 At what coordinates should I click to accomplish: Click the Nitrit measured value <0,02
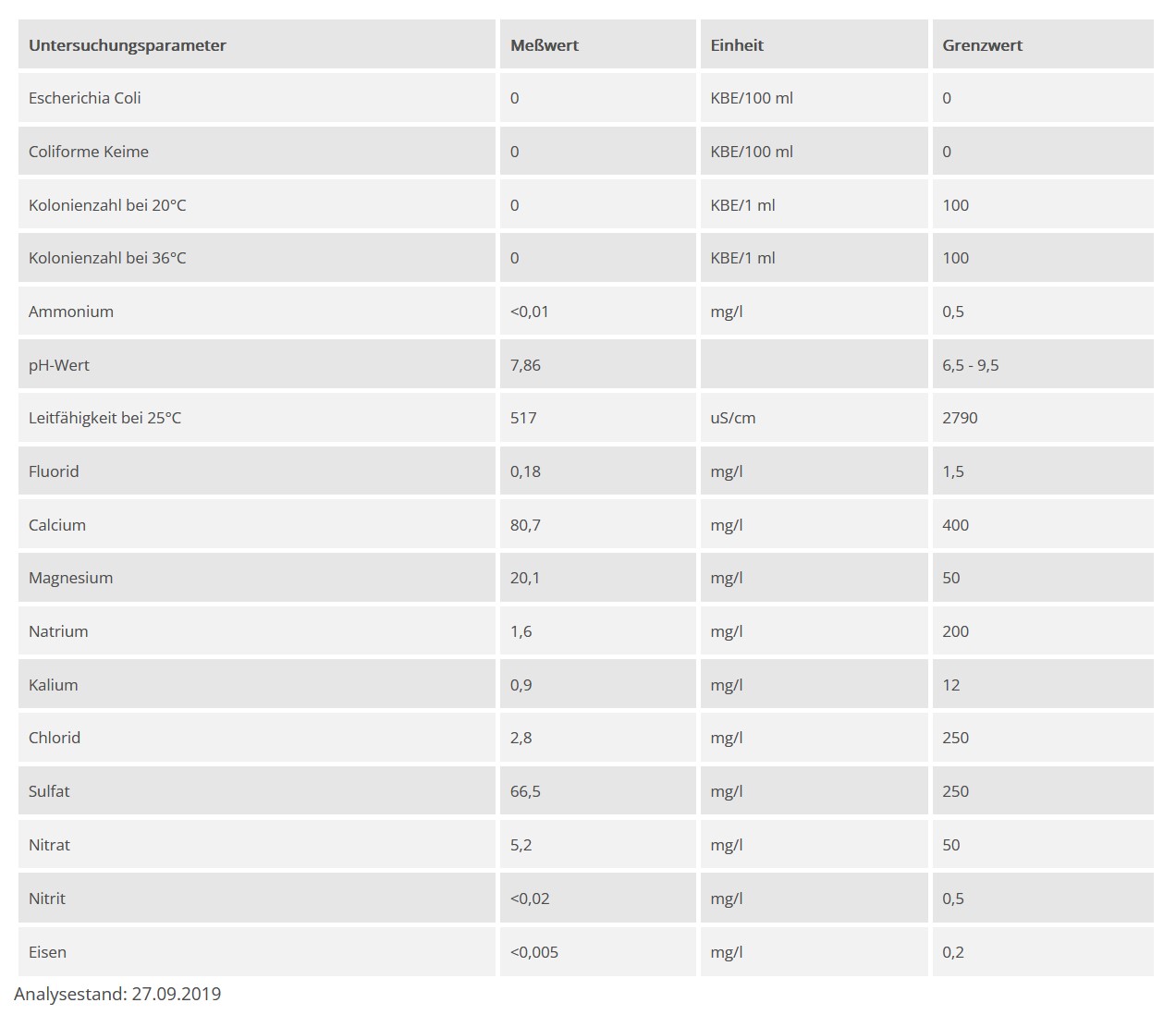(530, 899)
